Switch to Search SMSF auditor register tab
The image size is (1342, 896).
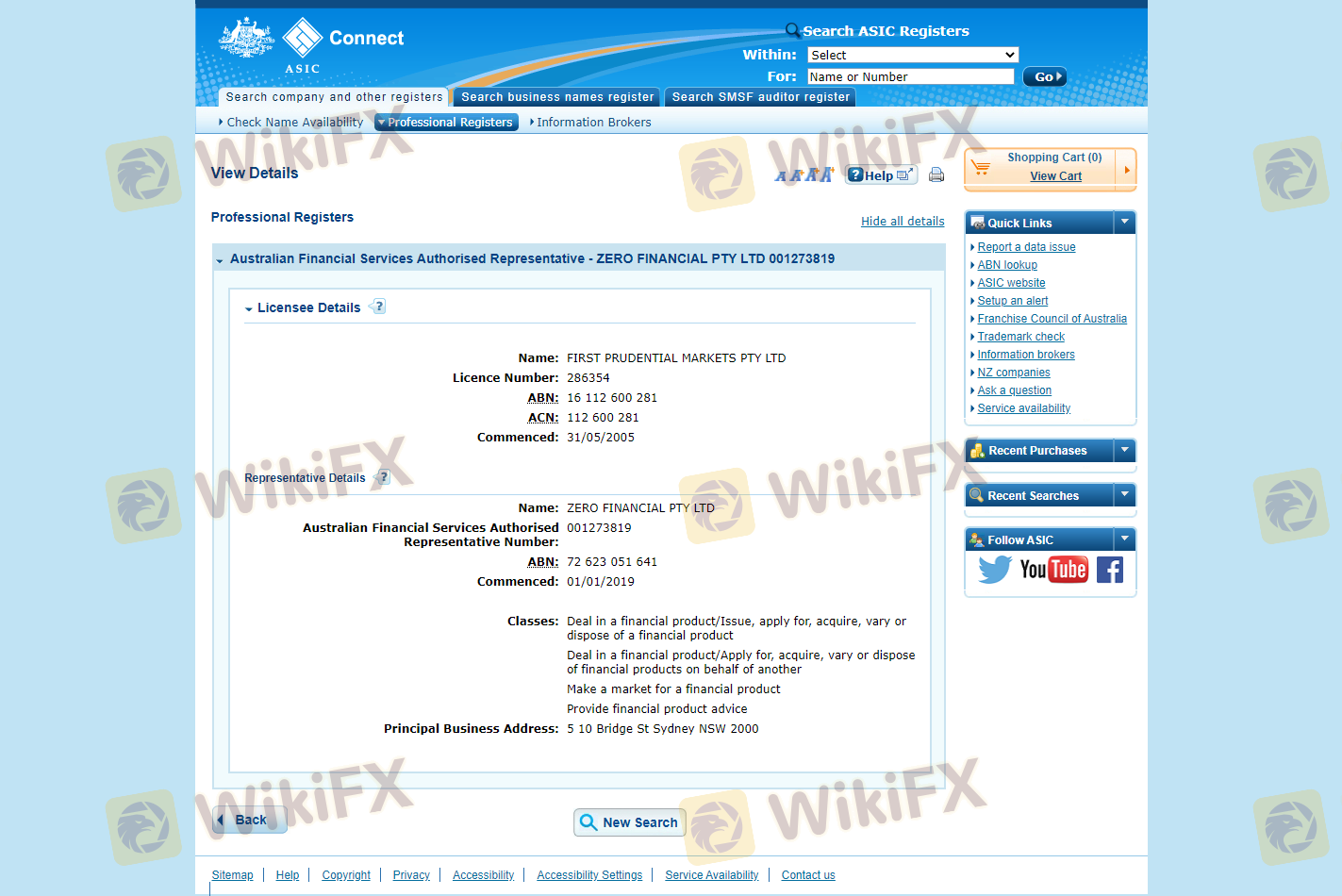coord(760,97)
